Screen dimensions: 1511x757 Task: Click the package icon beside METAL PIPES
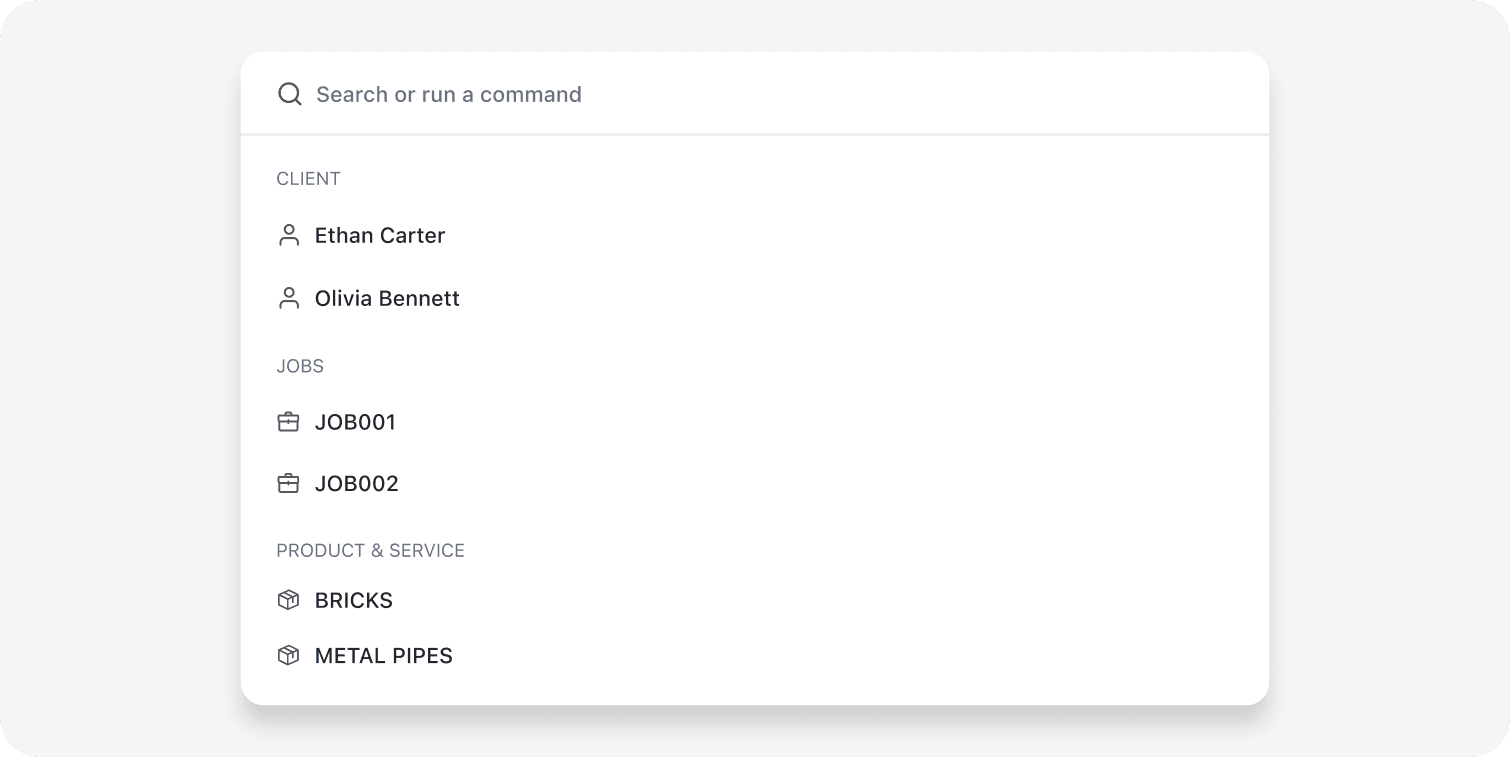(x=288, y=656)
